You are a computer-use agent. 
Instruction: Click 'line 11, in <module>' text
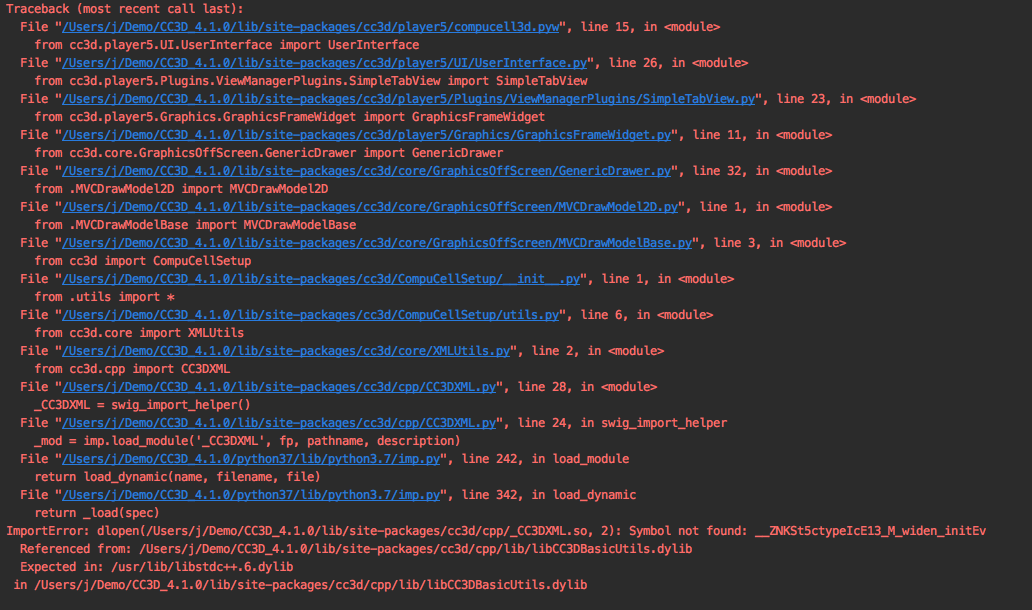pos(762,135)
